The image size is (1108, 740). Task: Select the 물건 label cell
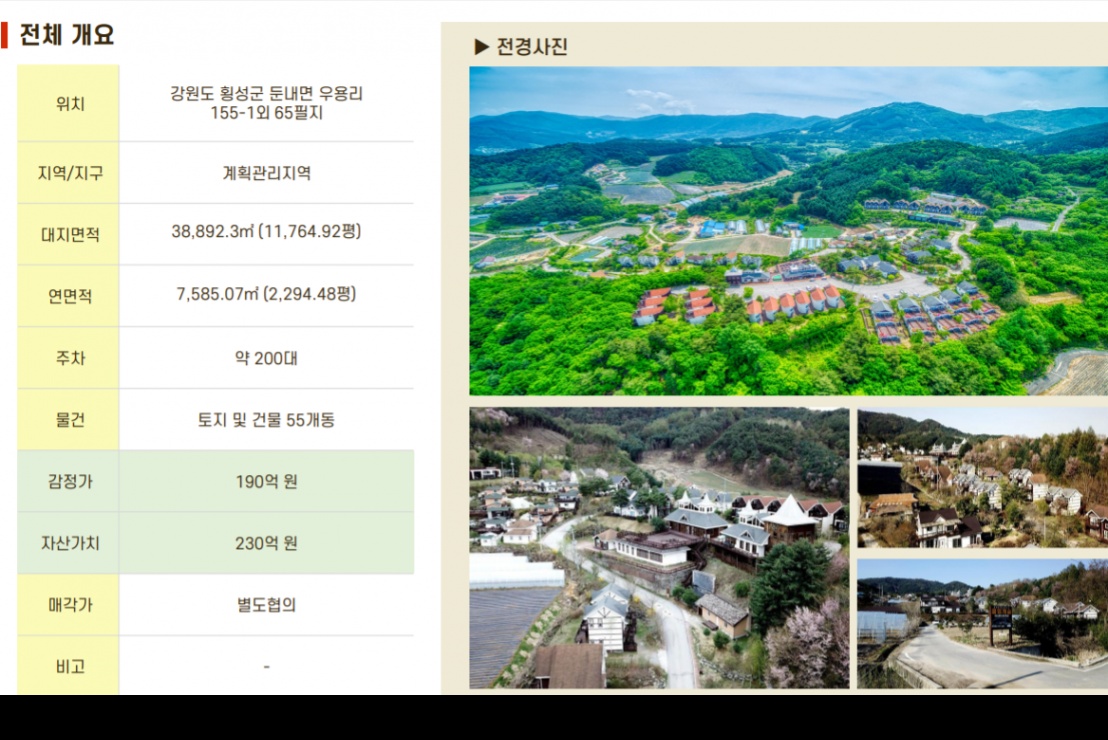tap(69, 420)
